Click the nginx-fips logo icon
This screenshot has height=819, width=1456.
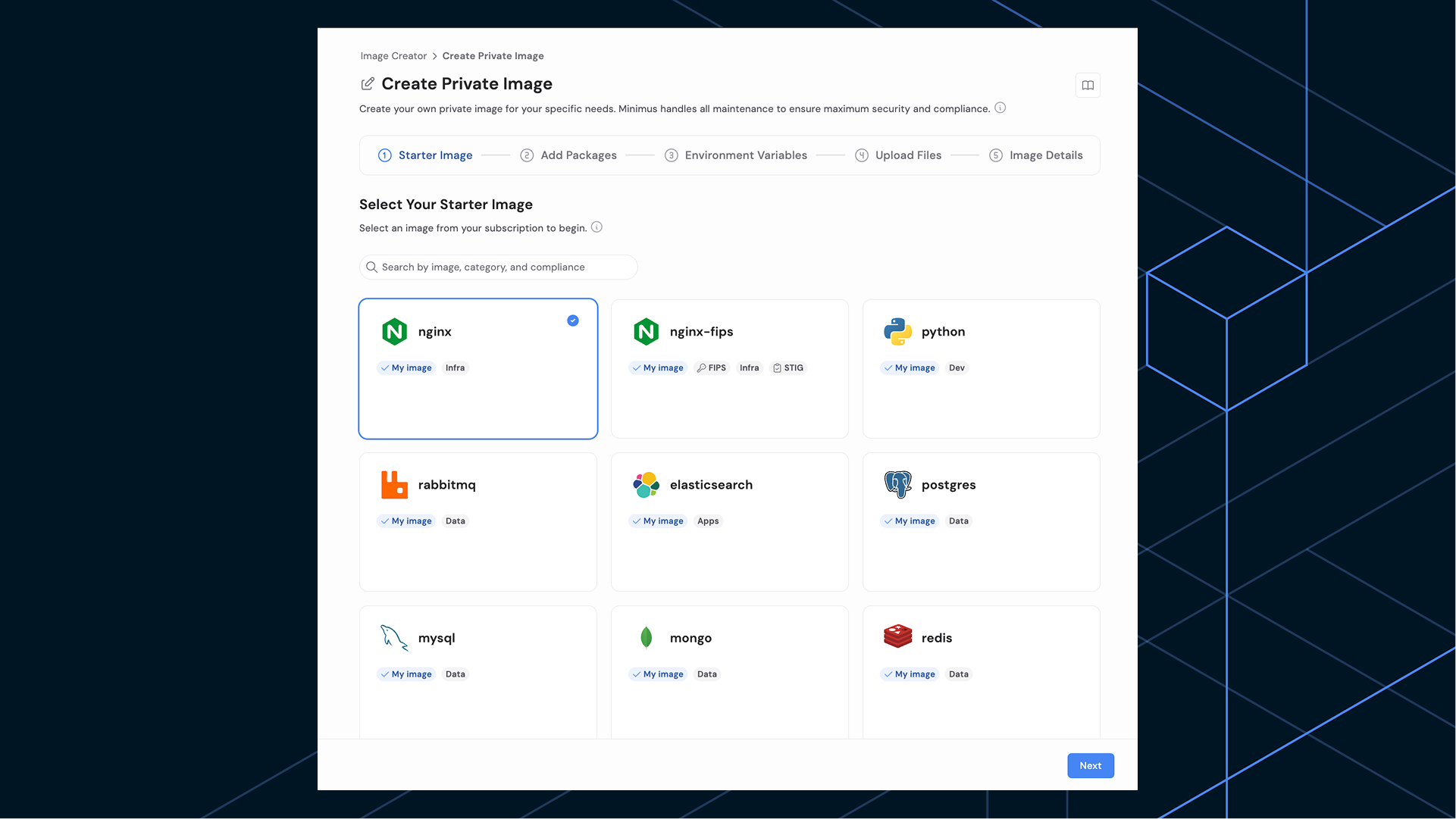(646, 332)
